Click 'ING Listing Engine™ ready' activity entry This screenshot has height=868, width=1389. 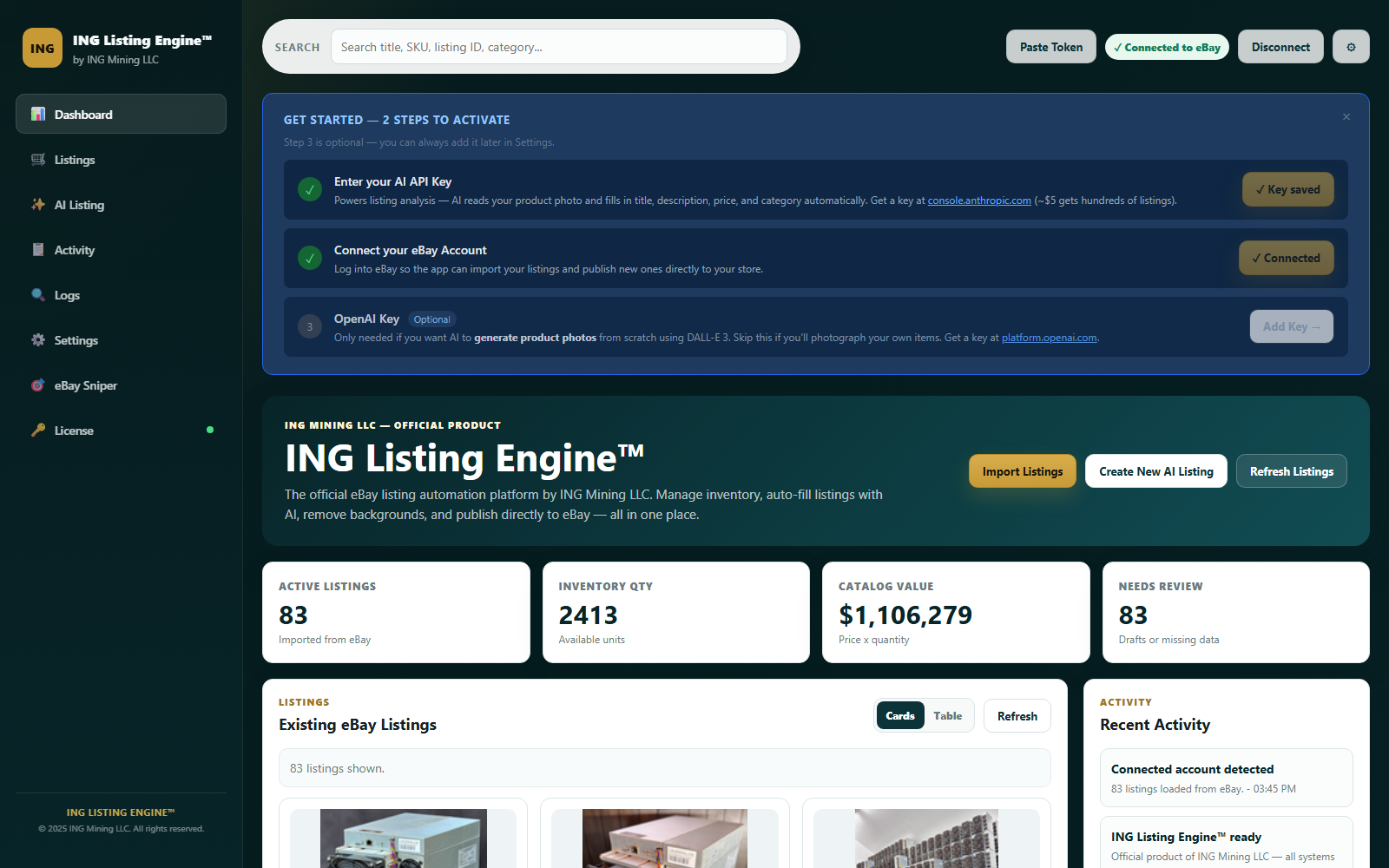(1227, 842)
